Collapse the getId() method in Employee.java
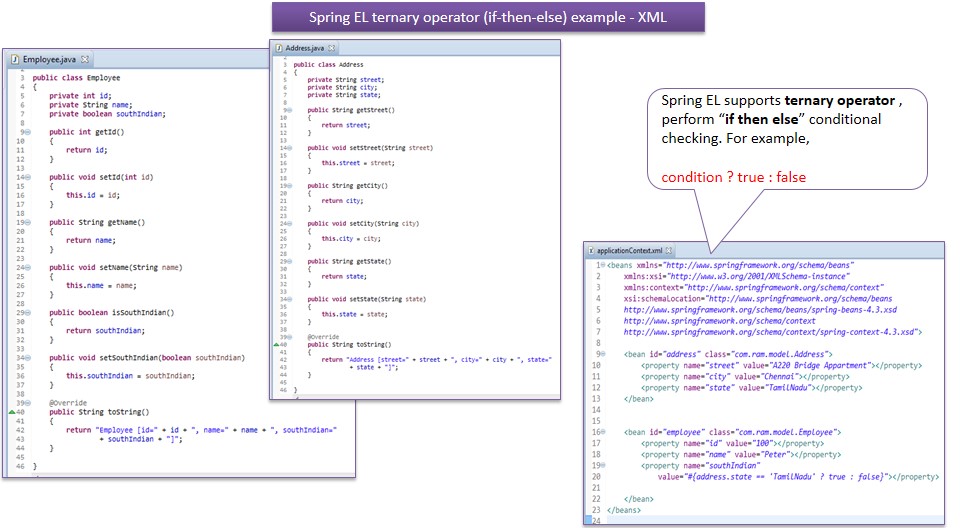Viewport: 960px width, 528px height. point(28,132)
